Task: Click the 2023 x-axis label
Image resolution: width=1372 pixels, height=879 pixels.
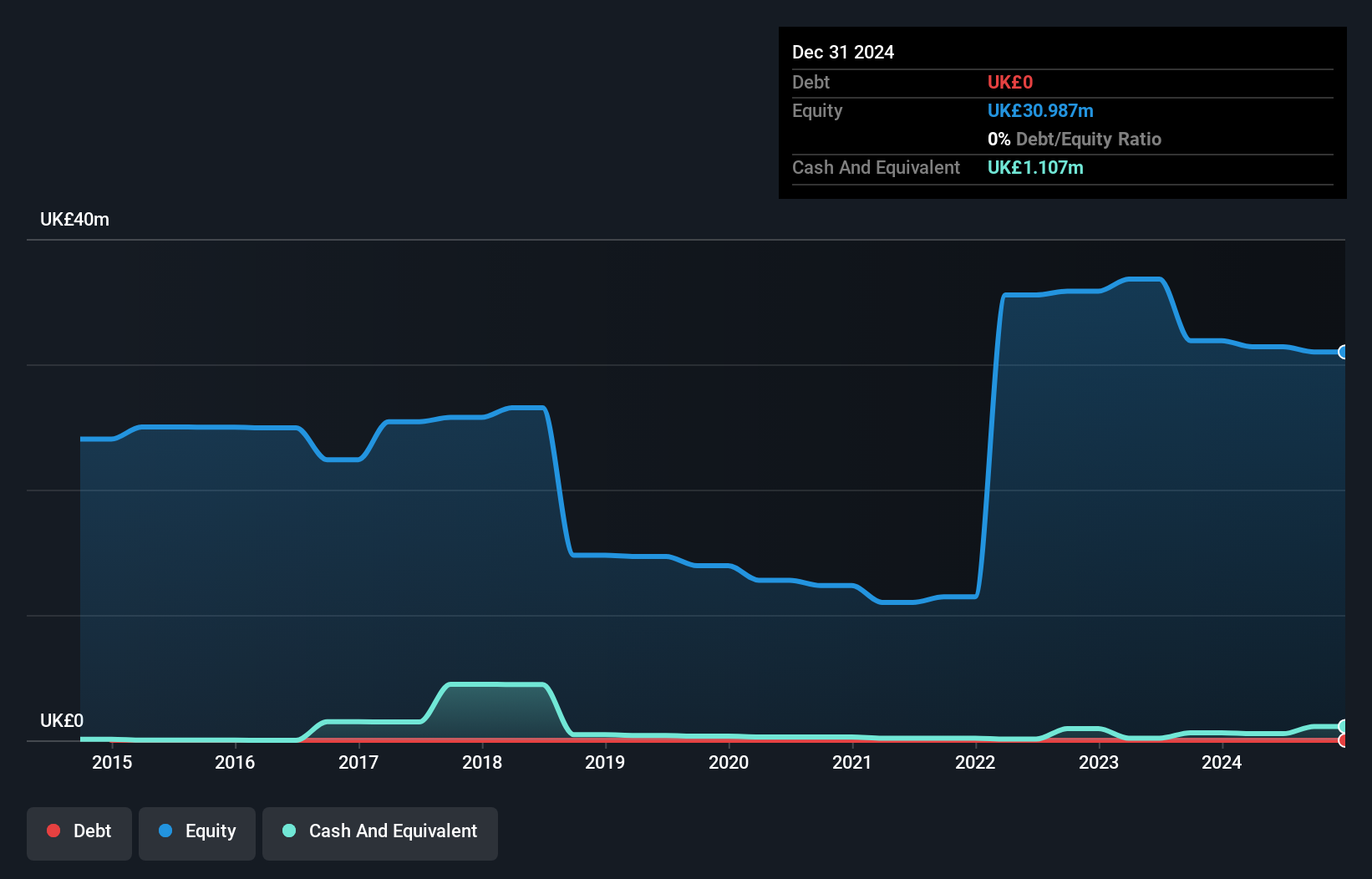Action: coord(1099,762)
